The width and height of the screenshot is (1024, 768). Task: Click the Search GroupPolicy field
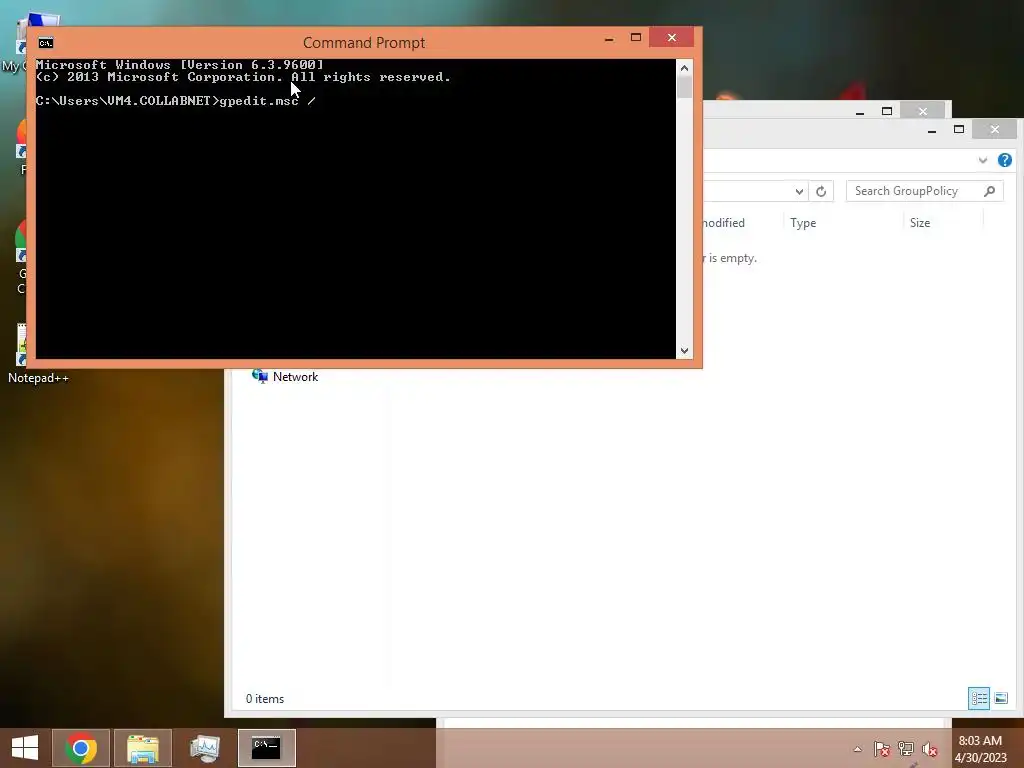[925, 191]
